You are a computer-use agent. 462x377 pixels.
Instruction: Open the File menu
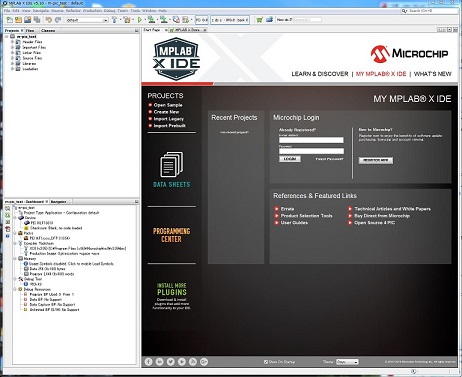(7, 11)
